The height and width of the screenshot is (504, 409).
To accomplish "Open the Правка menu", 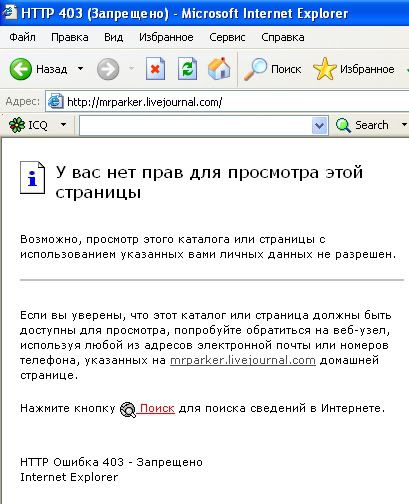I will (70, 37).
